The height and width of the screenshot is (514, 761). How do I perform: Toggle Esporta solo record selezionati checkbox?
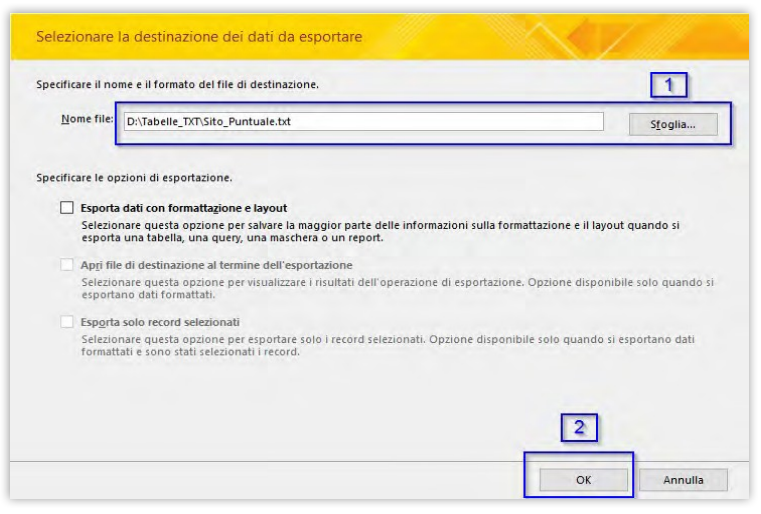click(67, 322)
